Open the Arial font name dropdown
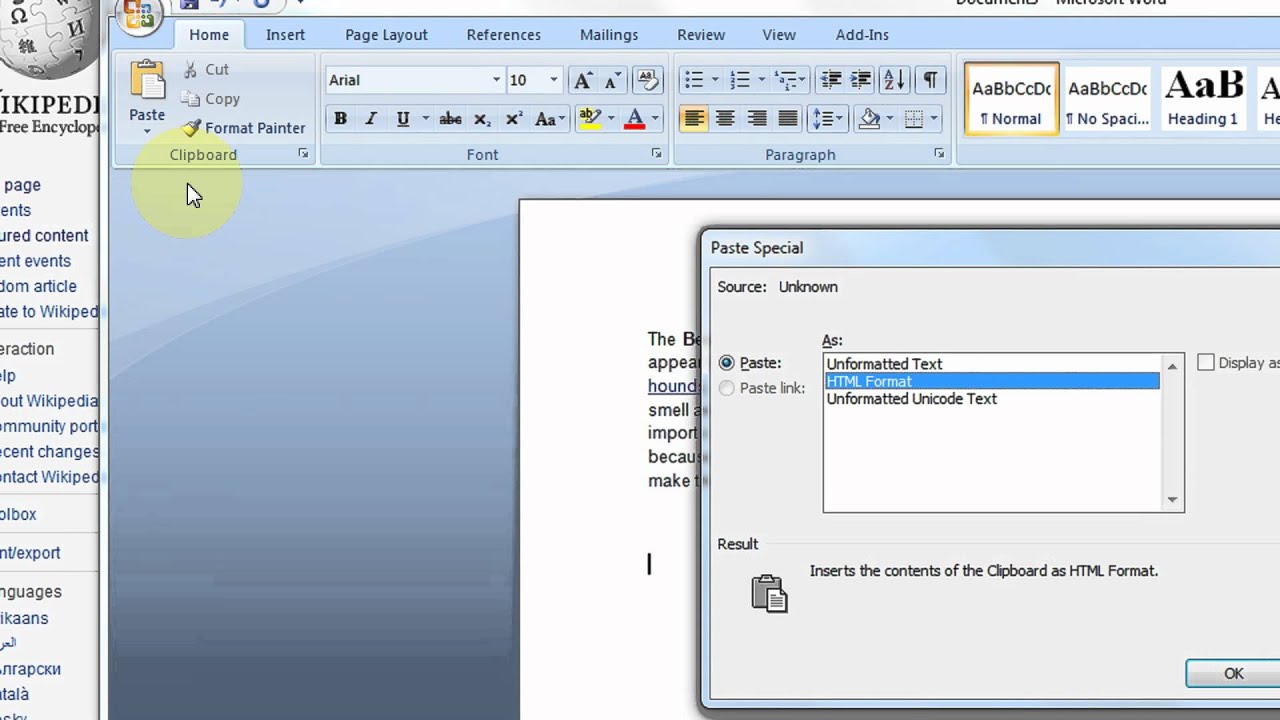This screenshot has width=1280, height=720. pos(496,80)
